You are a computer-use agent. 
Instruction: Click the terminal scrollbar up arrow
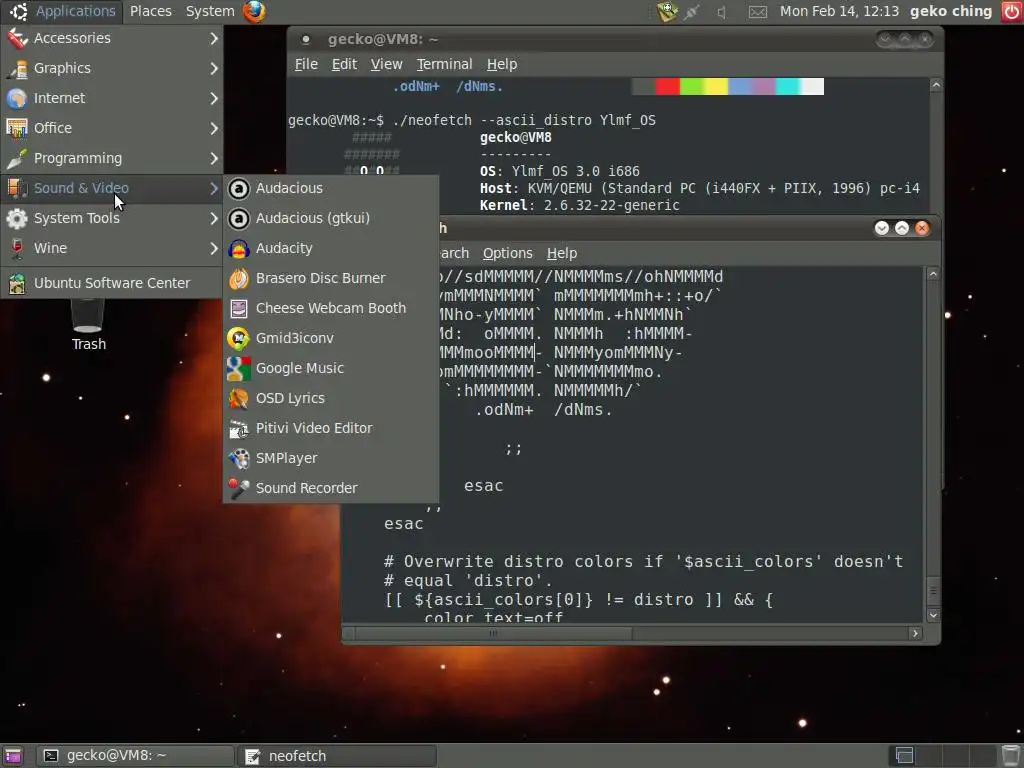(936, 85)
